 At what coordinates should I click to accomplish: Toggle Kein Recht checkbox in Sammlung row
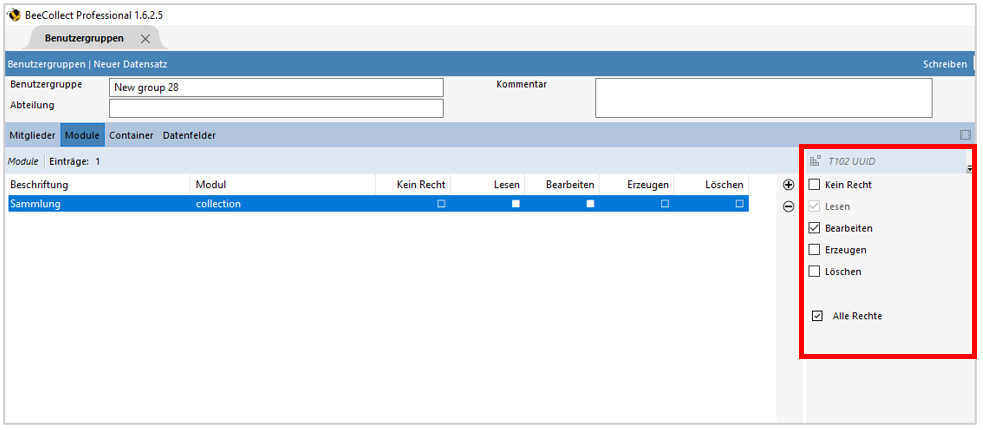(441, 204)
